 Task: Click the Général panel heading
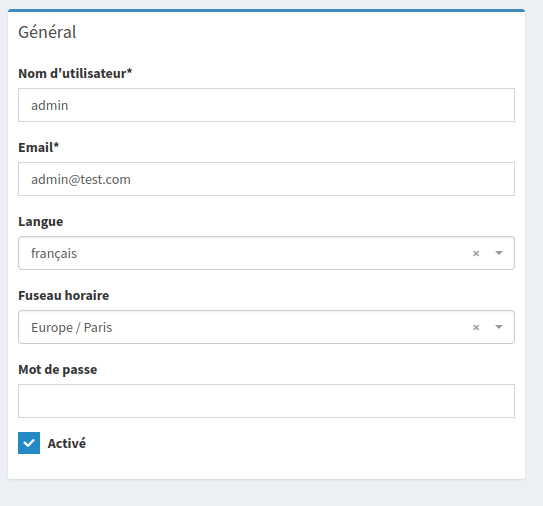[x=47, y=32]
